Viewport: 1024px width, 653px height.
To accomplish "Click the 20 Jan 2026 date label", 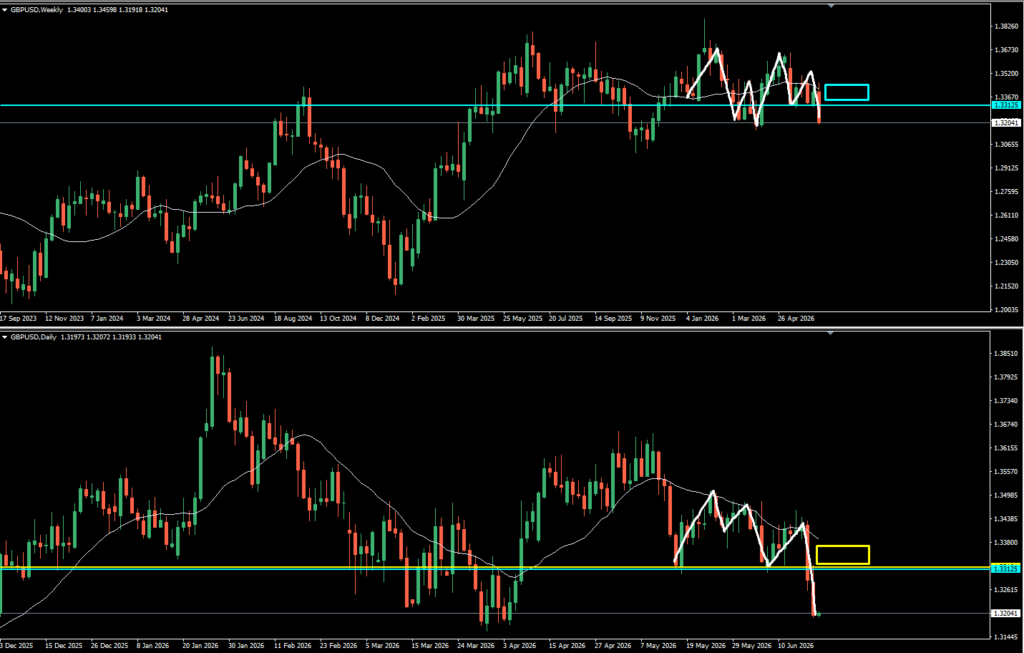I will coord(200,646).
